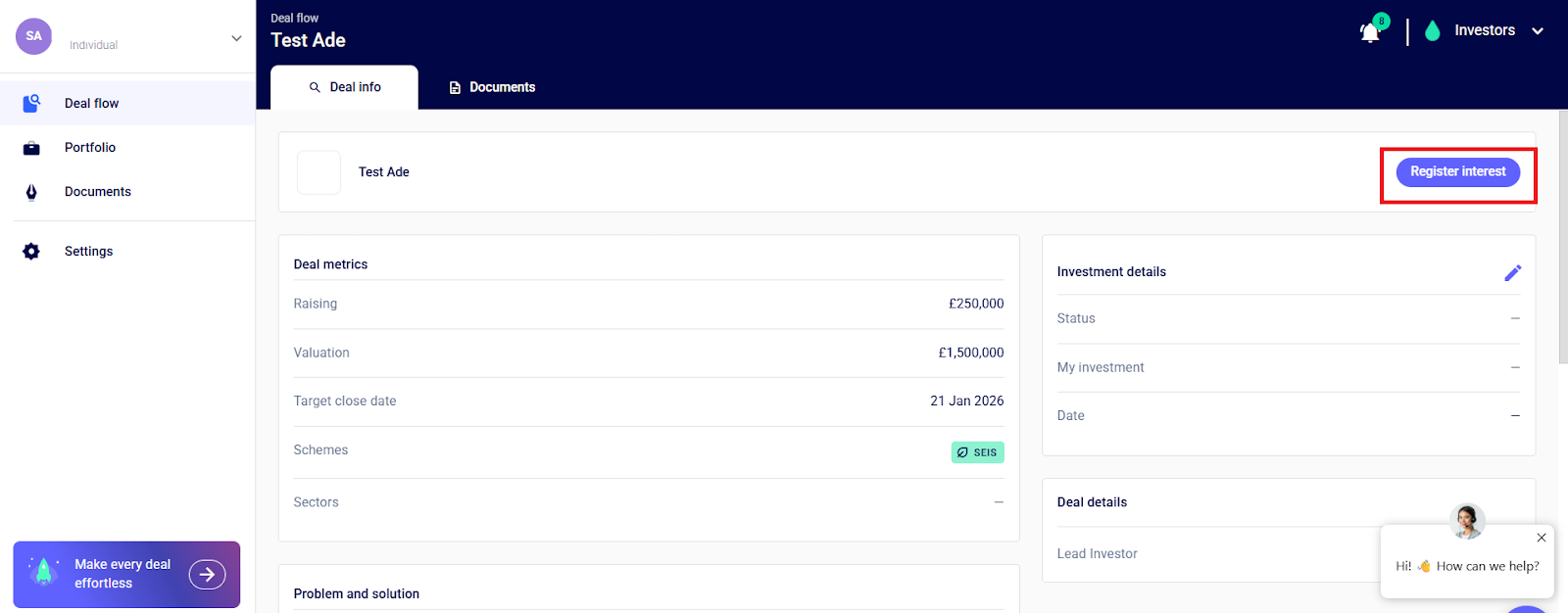Open the Investors dropdown menu

pos(1537,31)
